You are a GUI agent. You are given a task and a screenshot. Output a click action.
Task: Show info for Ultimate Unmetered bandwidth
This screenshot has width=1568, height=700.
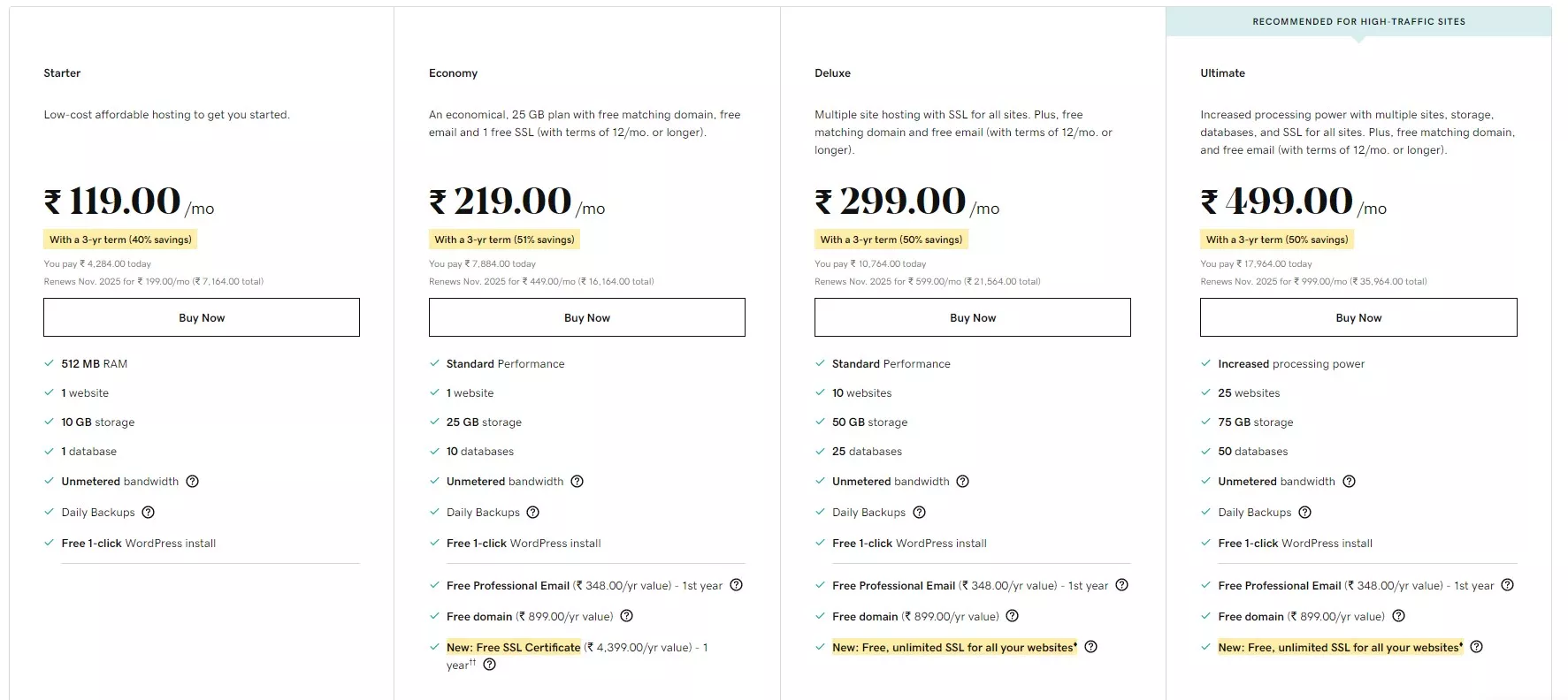point(1350,482)
